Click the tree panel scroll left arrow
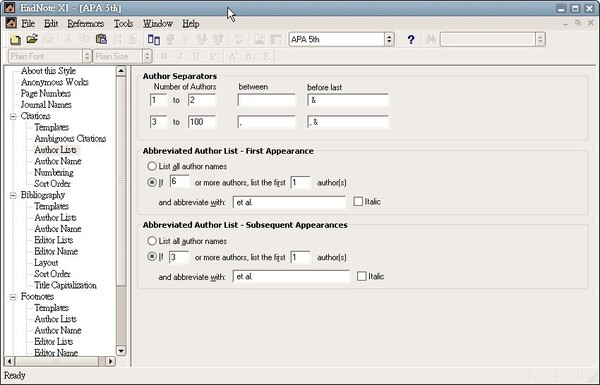 pyautogui.click(x=9, y=361)
